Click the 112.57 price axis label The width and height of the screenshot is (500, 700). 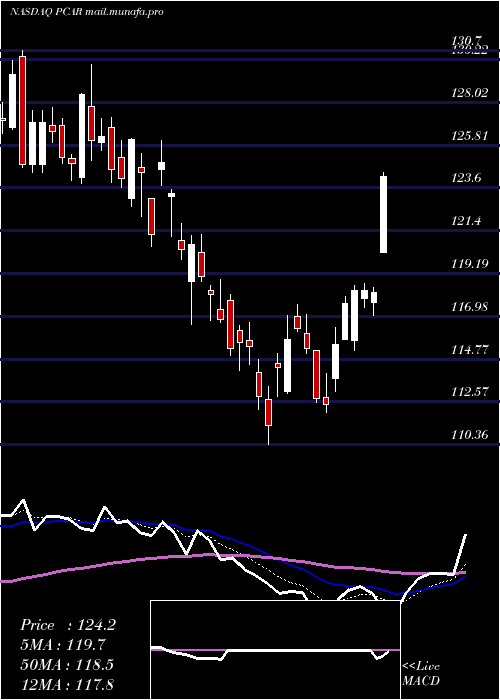470,392
